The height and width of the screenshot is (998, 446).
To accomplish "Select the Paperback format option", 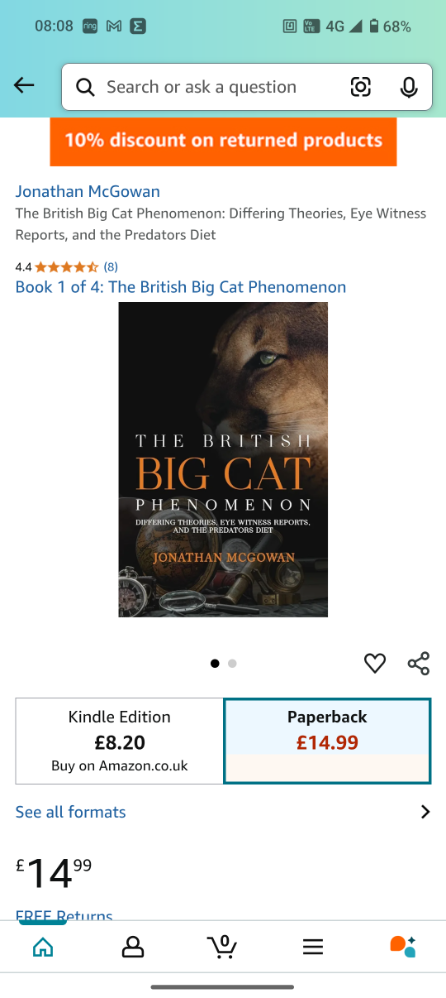I will pos(327,741).
